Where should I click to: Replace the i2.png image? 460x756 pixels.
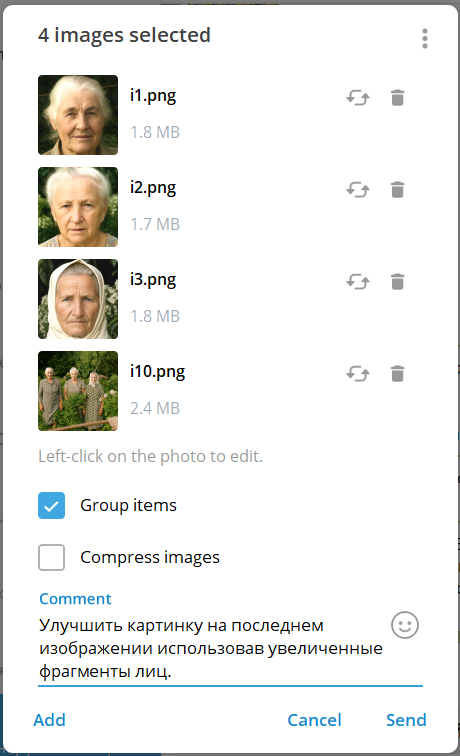click(x=358, y=190)
